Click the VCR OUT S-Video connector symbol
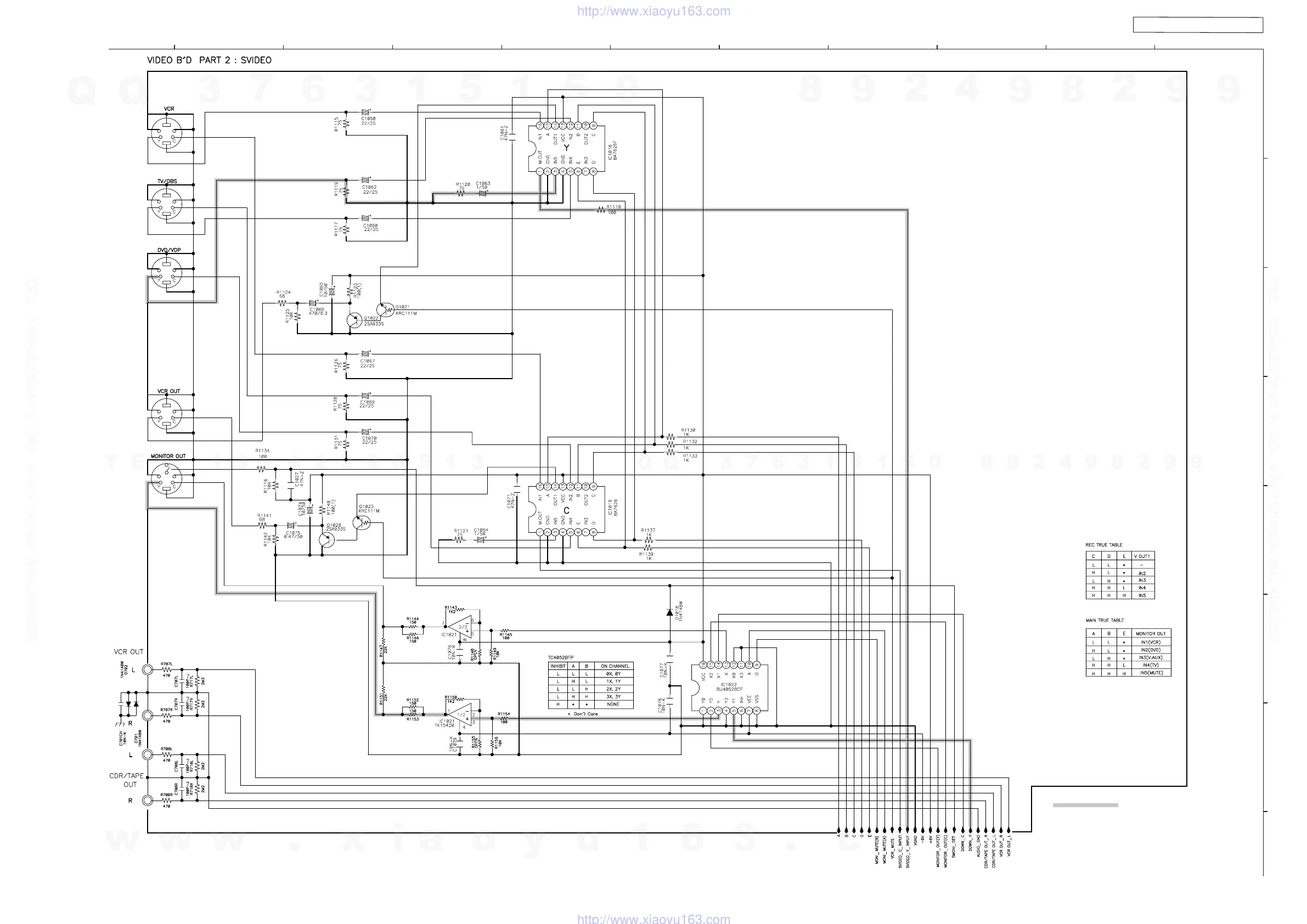1307x924 pixels. (167, 414)
